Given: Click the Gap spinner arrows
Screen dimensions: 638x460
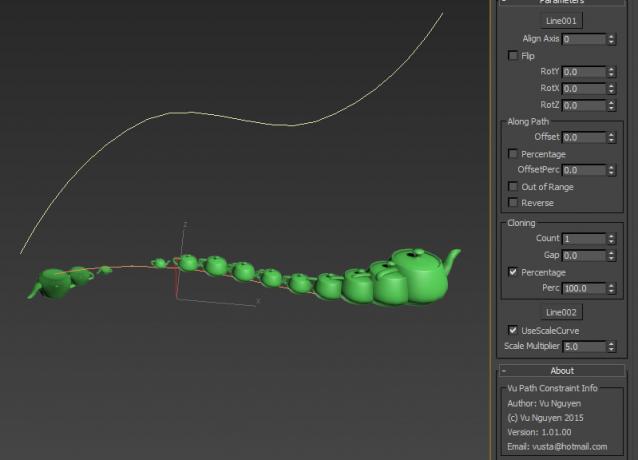Looking at the screenshot, I should point(611,256).
